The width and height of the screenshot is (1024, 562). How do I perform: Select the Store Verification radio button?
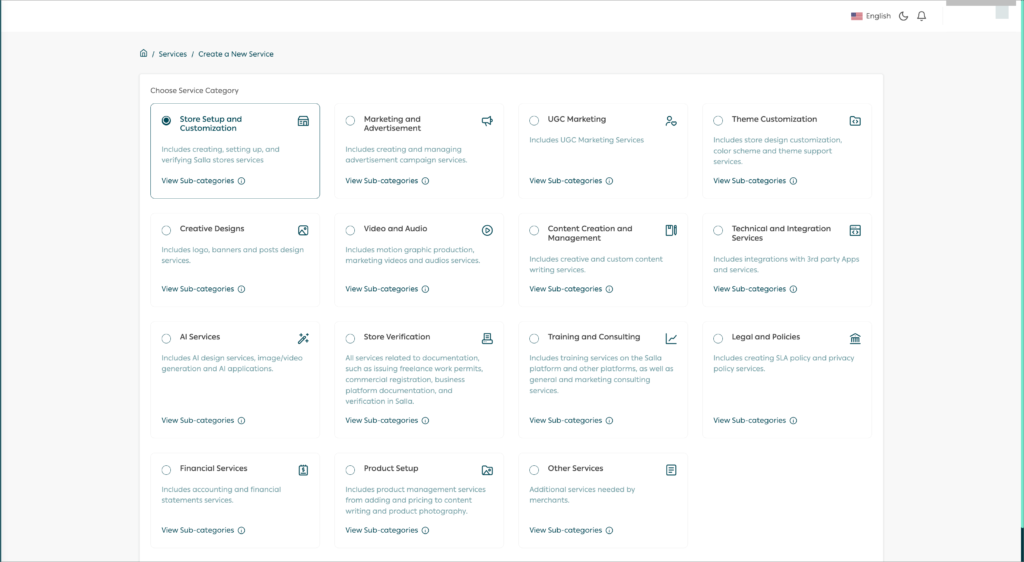[350, 339]
